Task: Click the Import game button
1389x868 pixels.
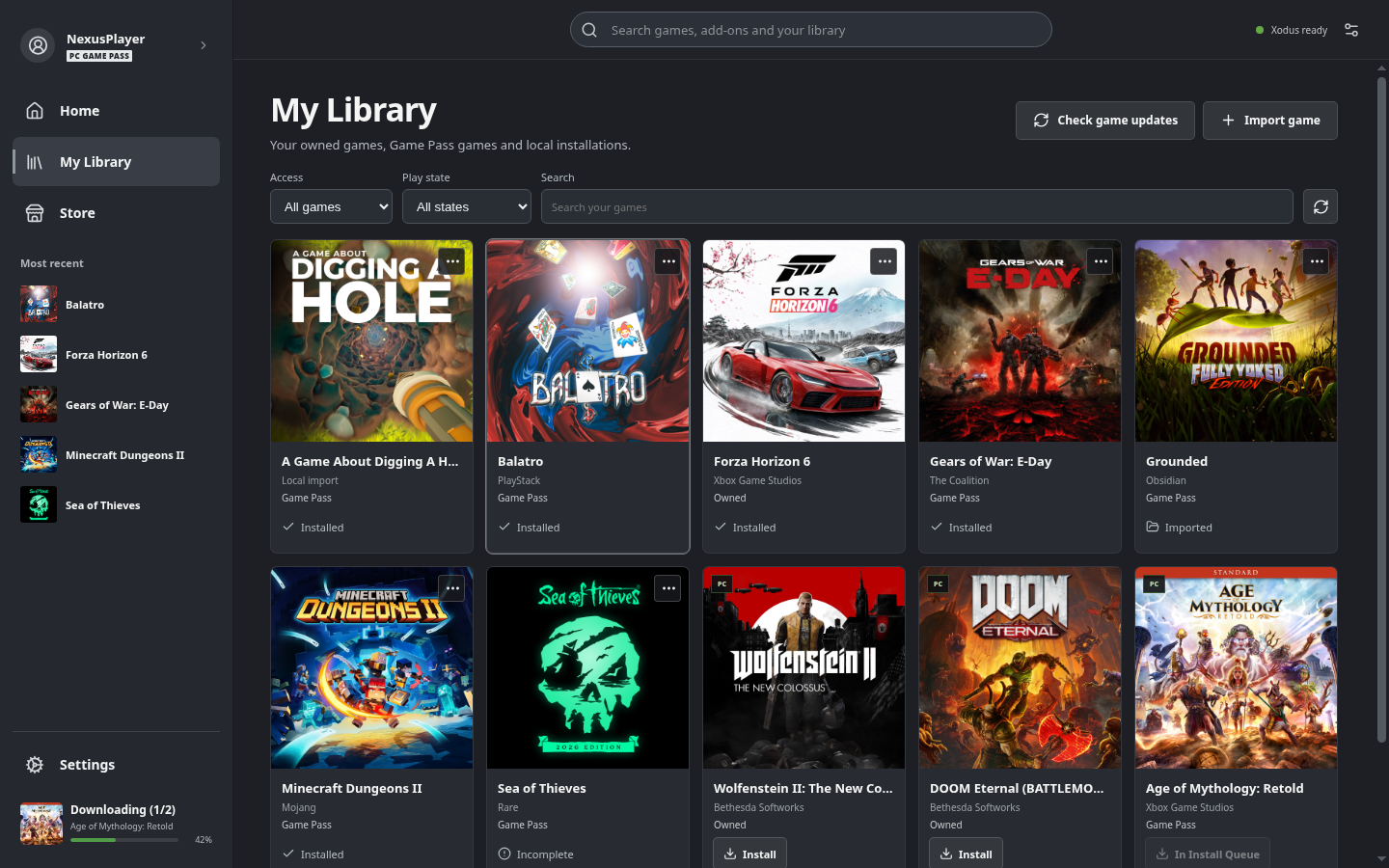Action: click(1270, 121)
